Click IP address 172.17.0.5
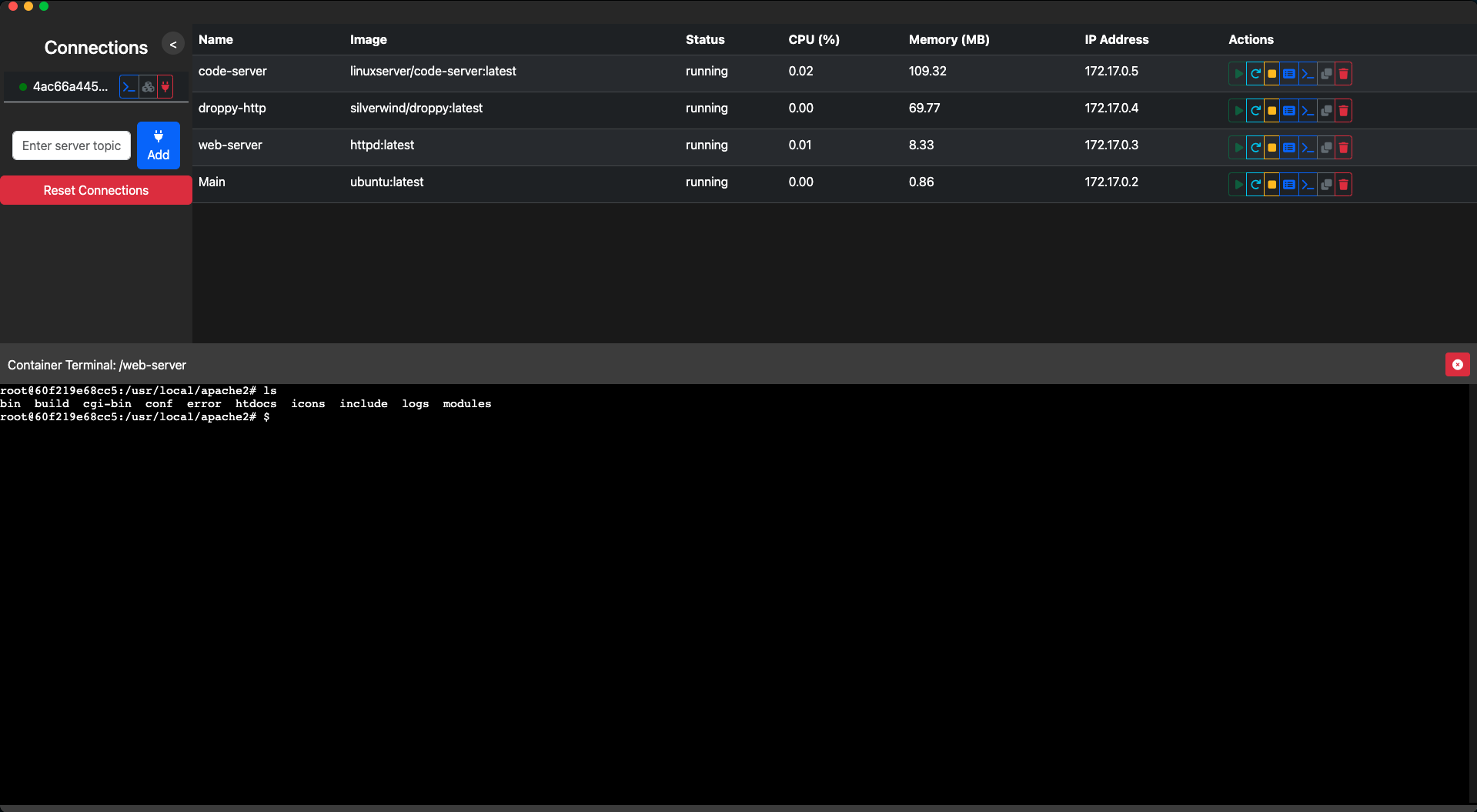This screenshot has height=812, width=1477. point(1111,71)
